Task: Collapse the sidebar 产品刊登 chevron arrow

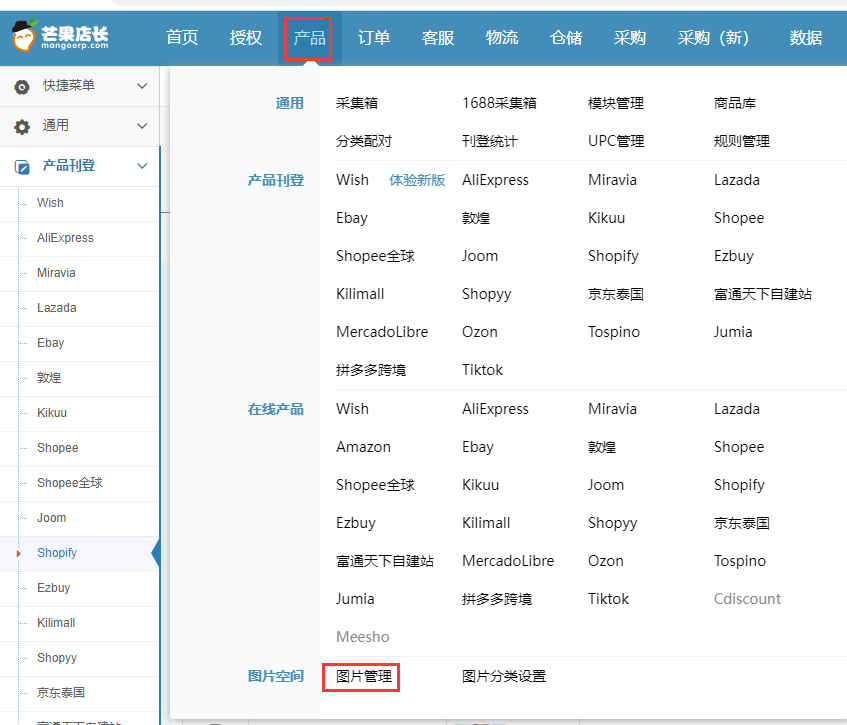Action: click(142, 166)
